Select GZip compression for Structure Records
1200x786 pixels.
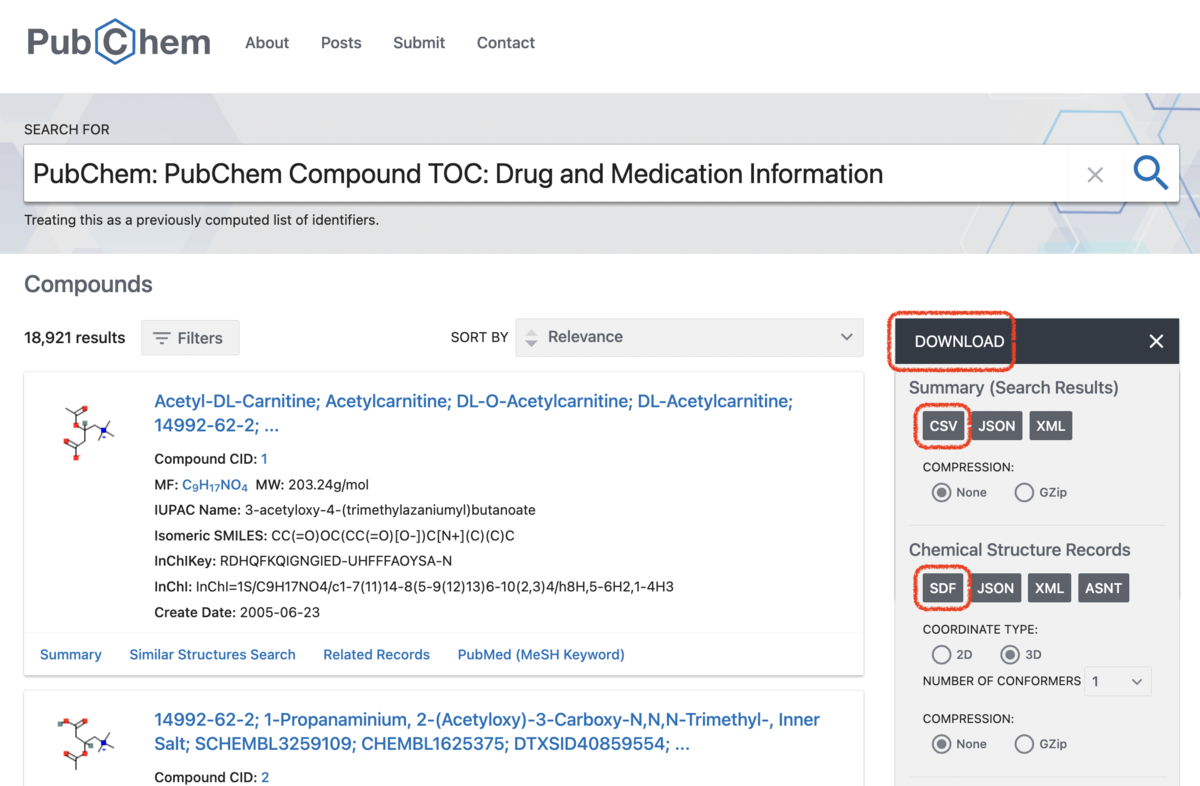(x=1024, y=744)
